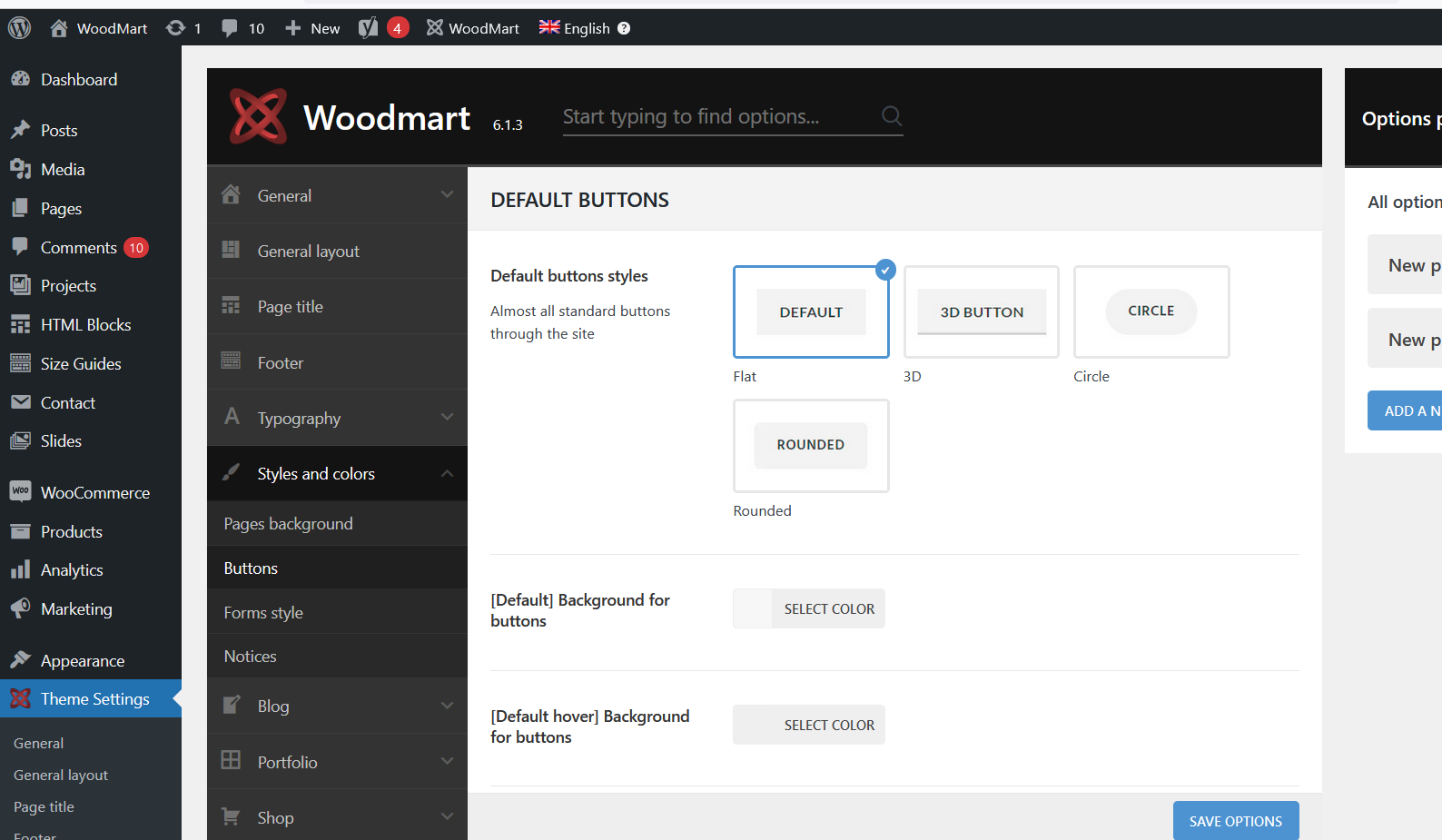This screenshot has width=1442, height=840.
Task: Expand the Portfolio options section
Action: 337,762
